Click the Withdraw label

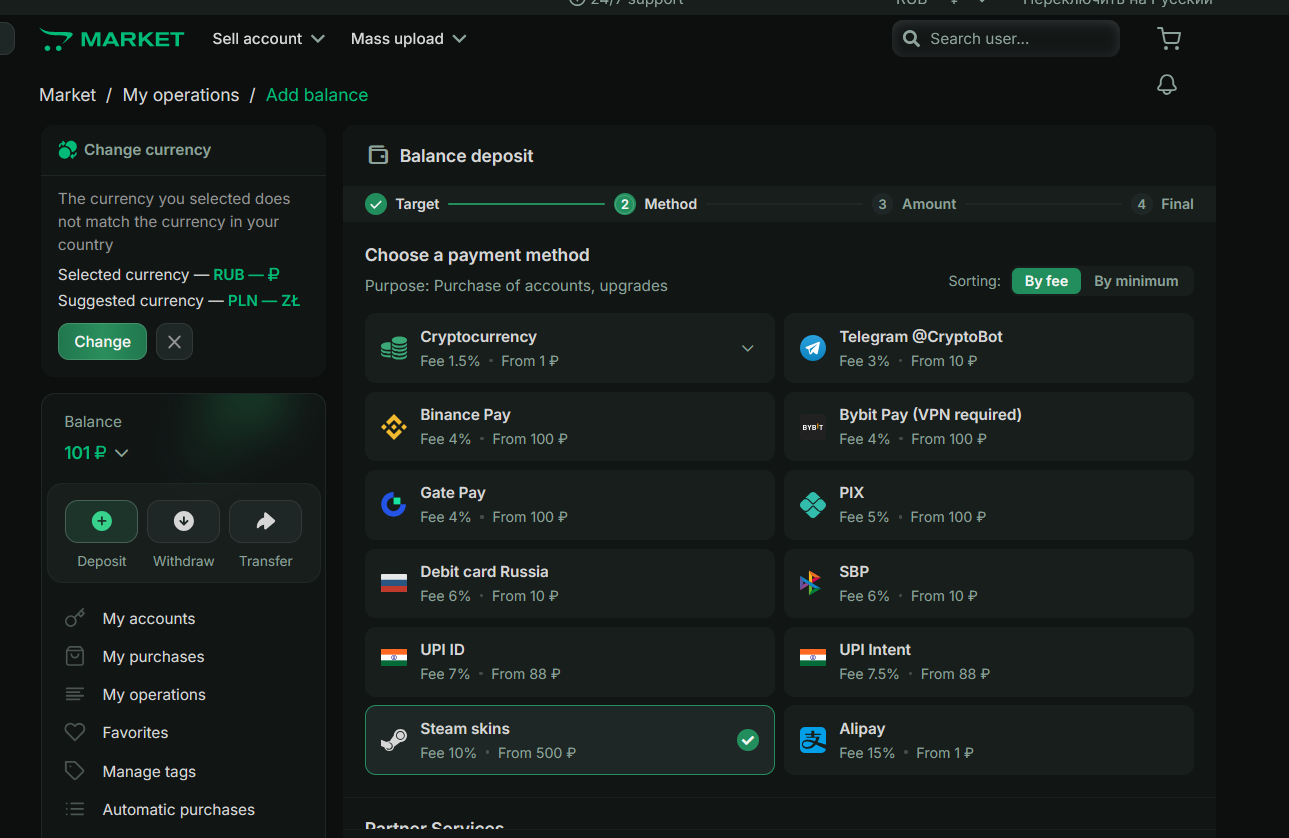pos(184,561)
